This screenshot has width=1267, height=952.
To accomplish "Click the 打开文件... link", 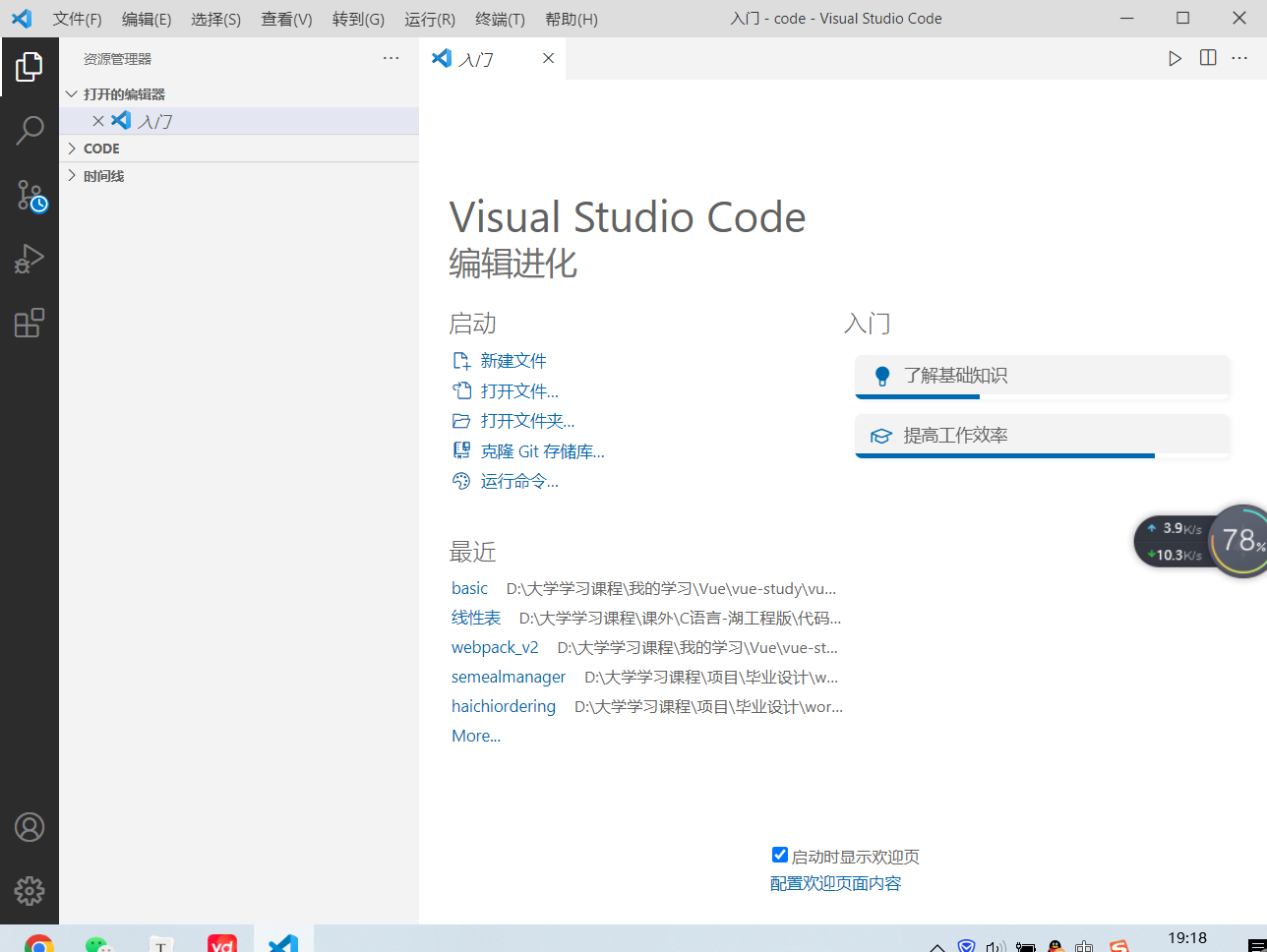I will 519,391.
